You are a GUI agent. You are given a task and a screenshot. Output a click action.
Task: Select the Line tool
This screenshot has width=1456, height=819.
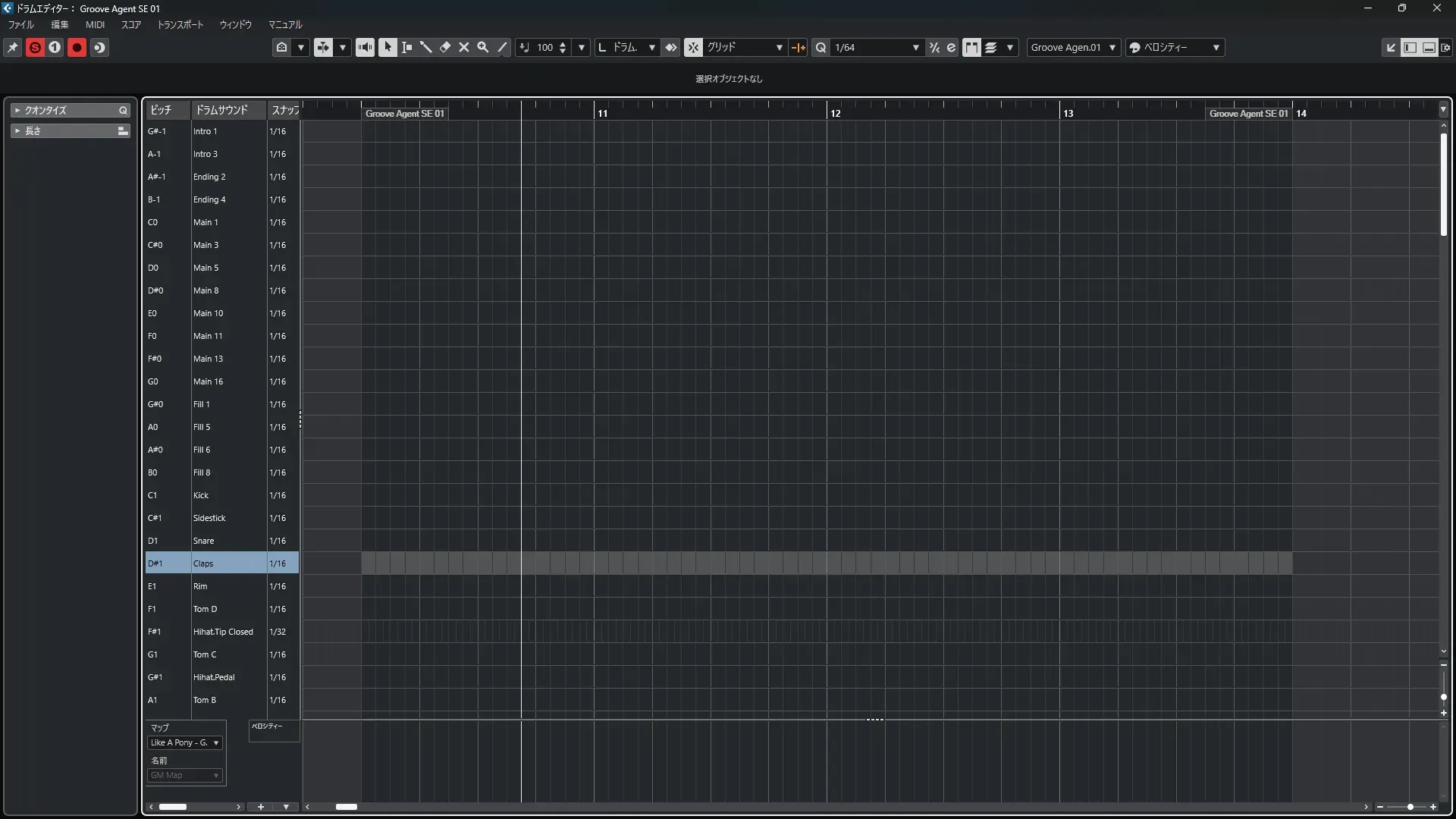coord(502,47)
